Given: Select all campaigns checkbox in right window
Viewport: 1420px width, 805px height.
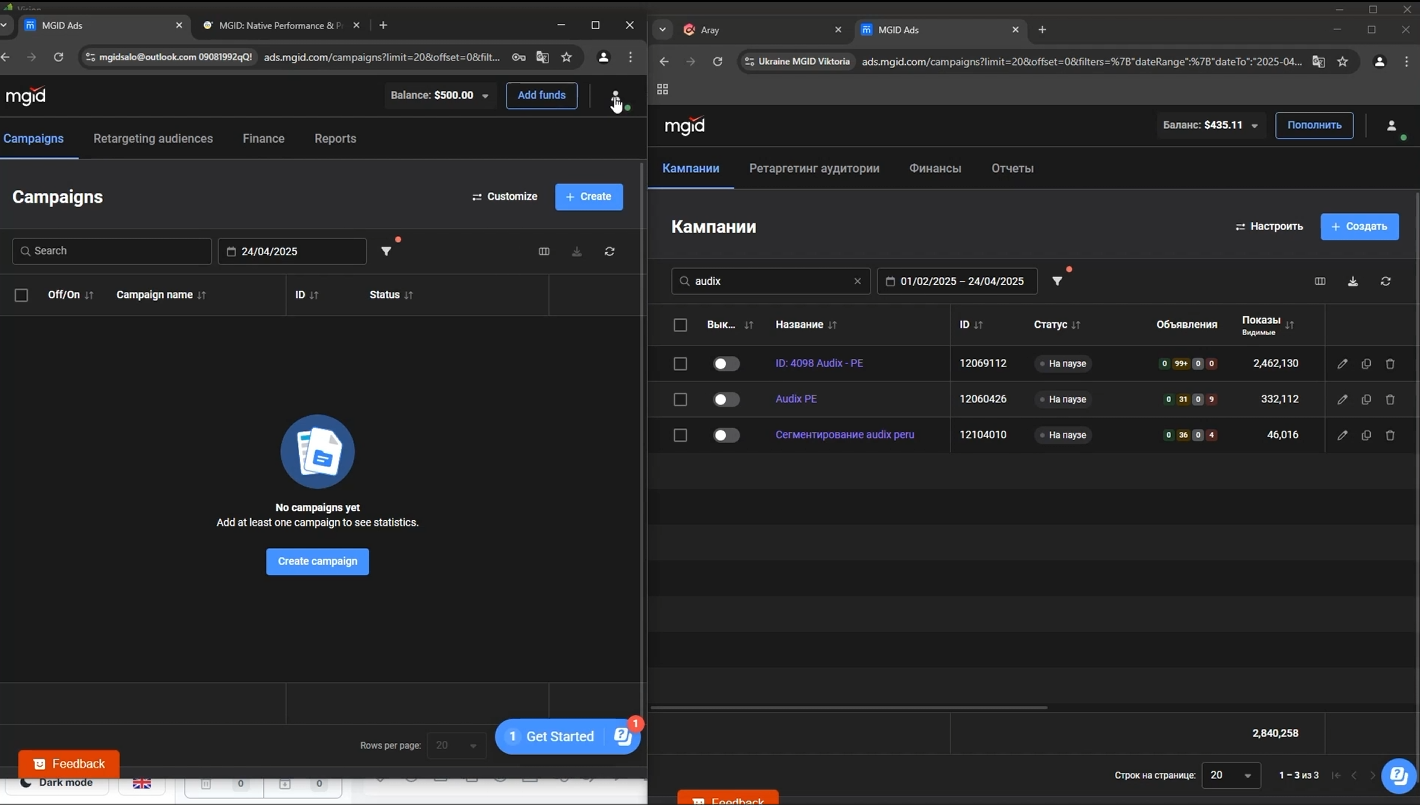Looking at the screenshot, I should [680, 325].
